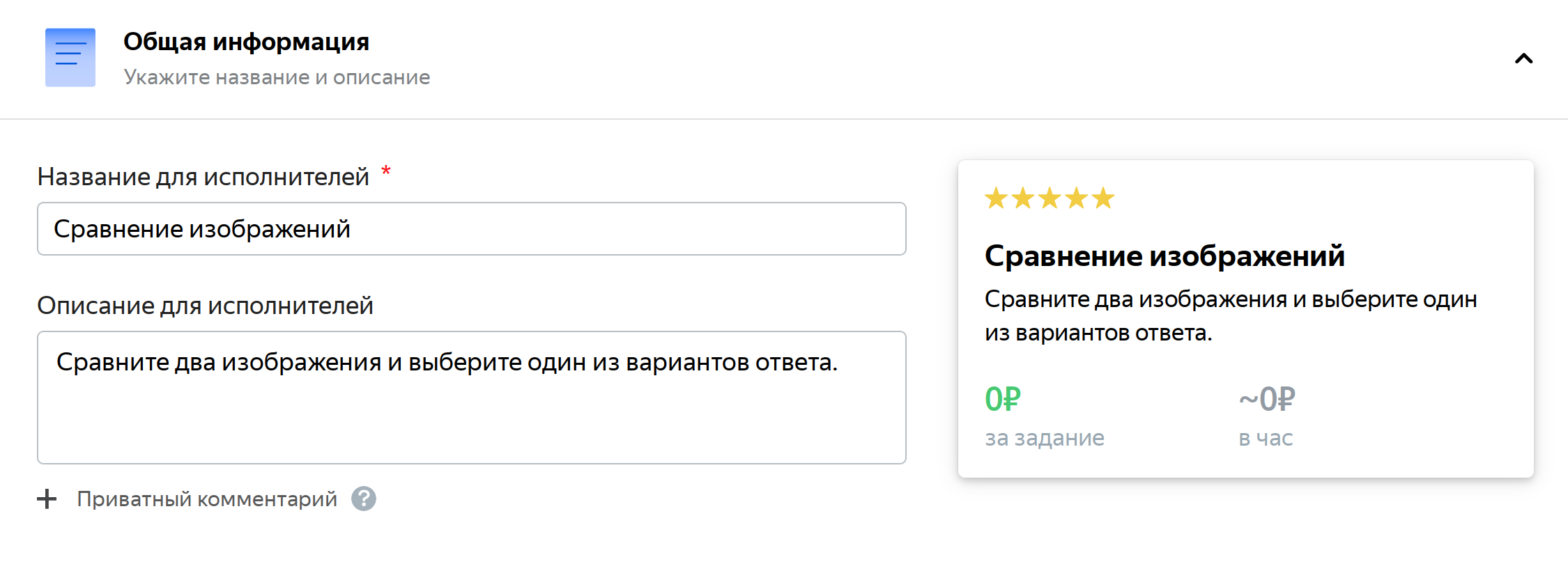Click the Описание для исполнителей label
Screen dimensions: 1568x564
tap(205, 306)
